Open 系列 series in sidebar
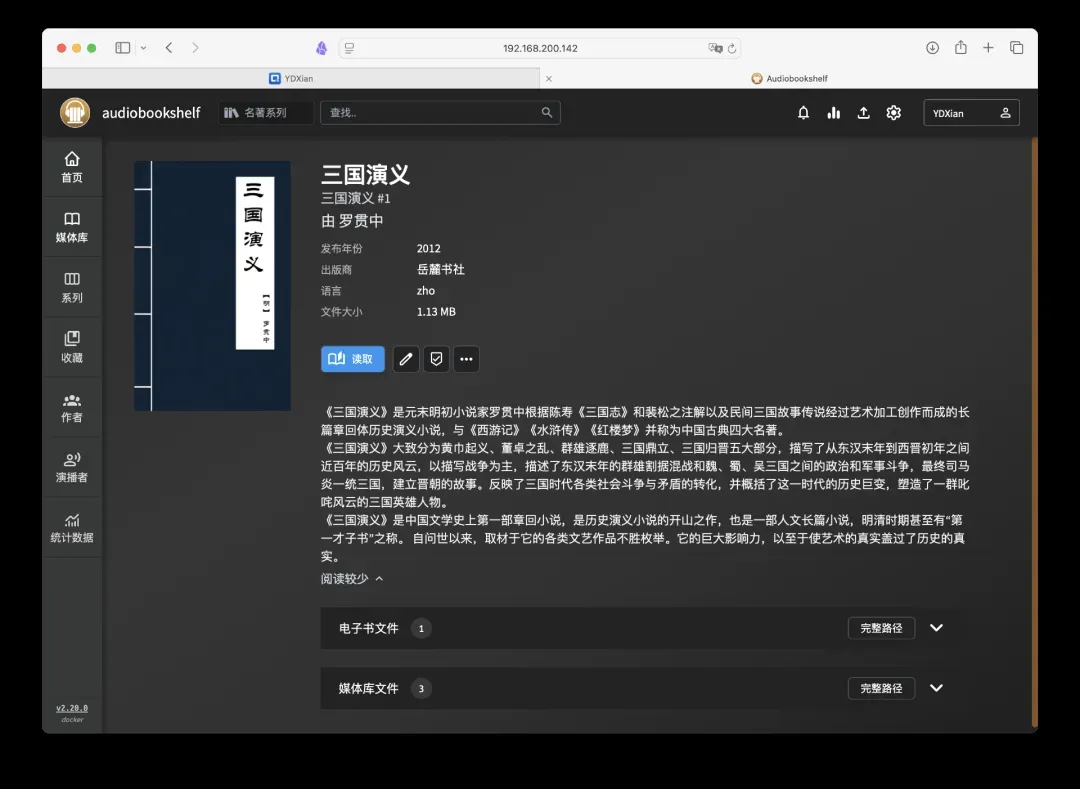The width and height of the screenshot is (1080, 789). tap(72, 287)
